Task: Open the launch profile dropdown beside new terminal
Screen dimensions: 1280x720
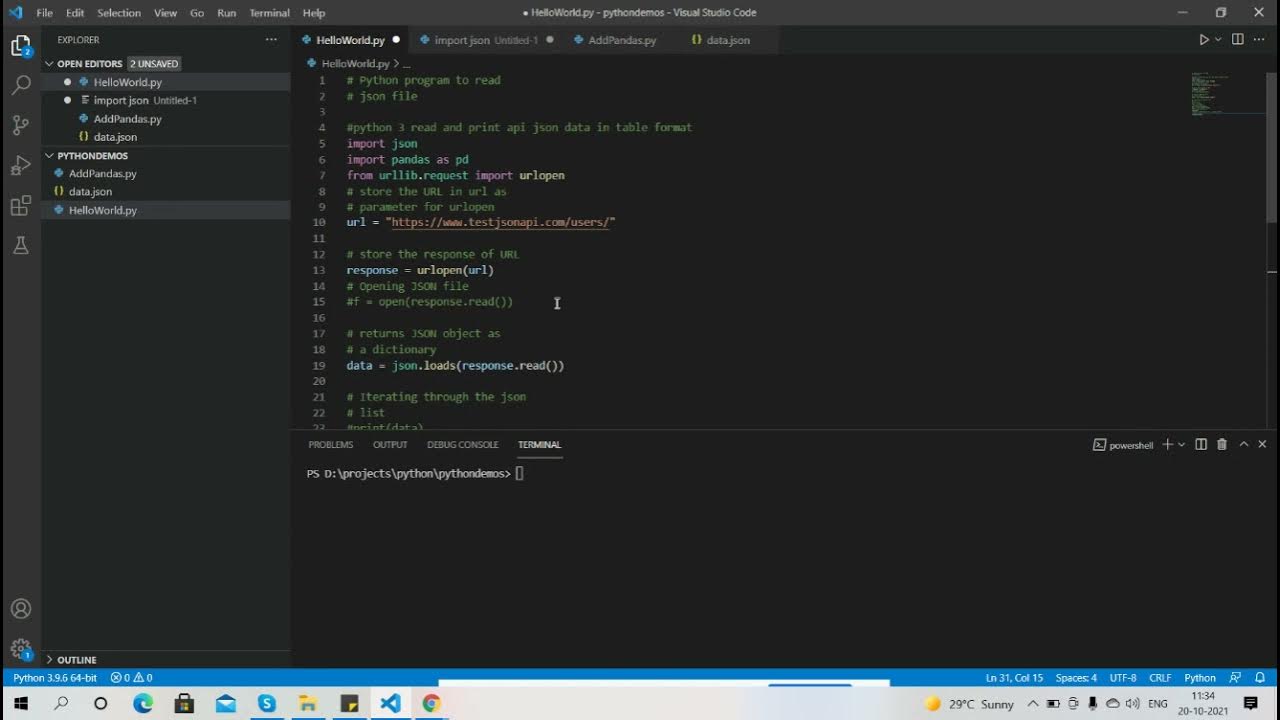Action: coord(1181,445)
